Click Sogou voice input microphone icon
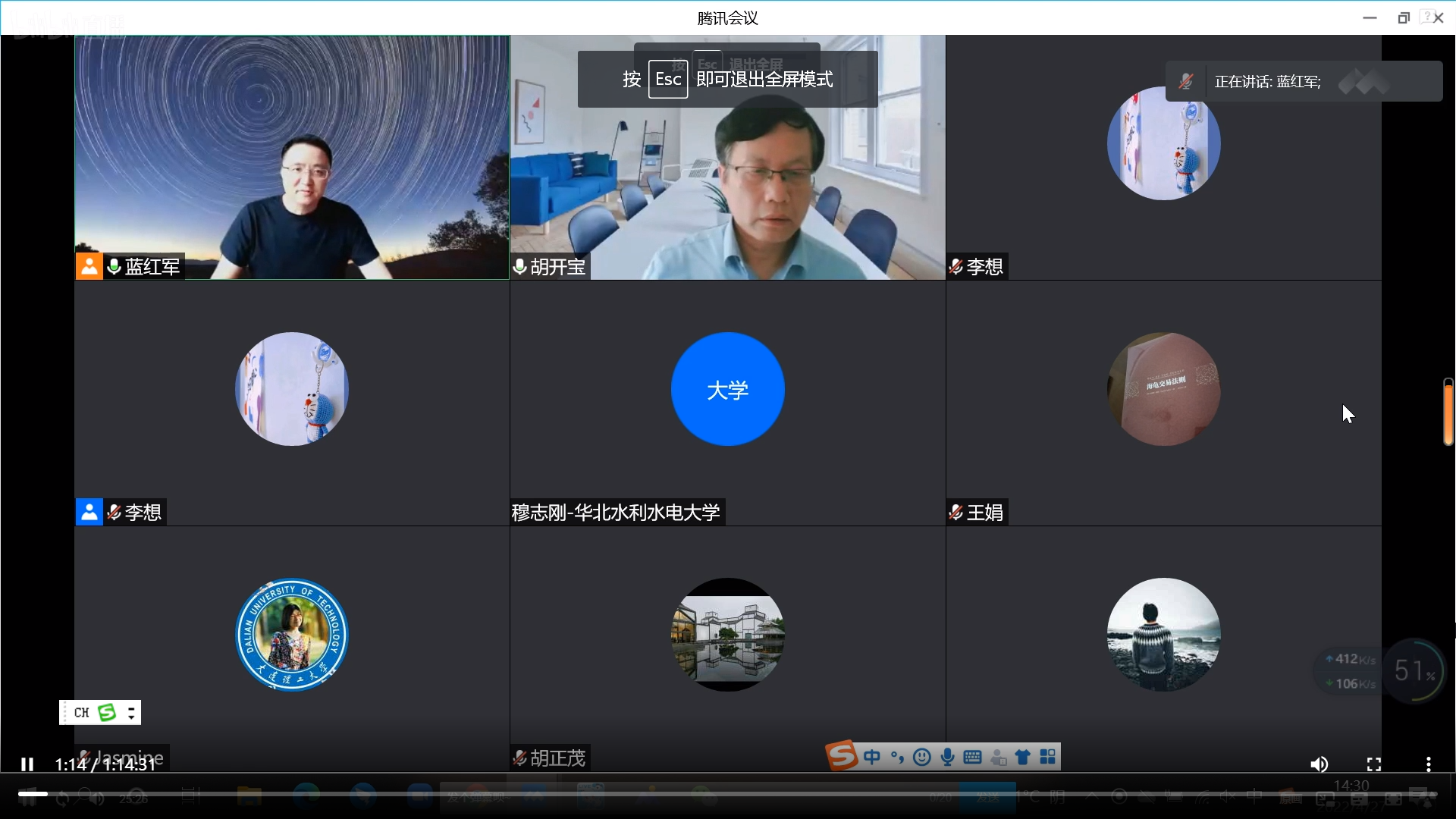This screenshot has width=1456, height=819. [947, 757]
